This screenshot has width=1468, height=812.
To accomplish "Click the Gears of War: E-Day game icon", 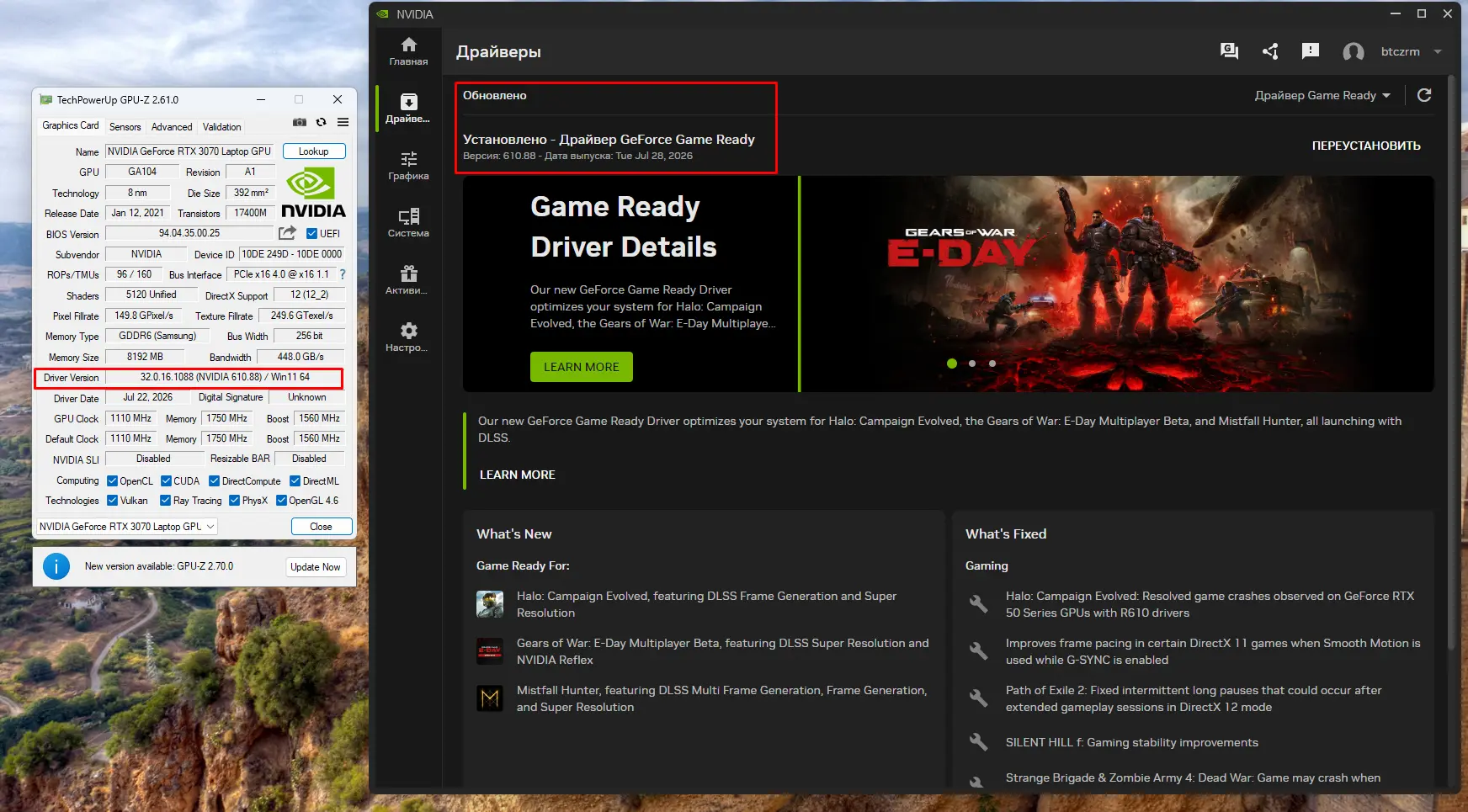I will pos(490,651).
